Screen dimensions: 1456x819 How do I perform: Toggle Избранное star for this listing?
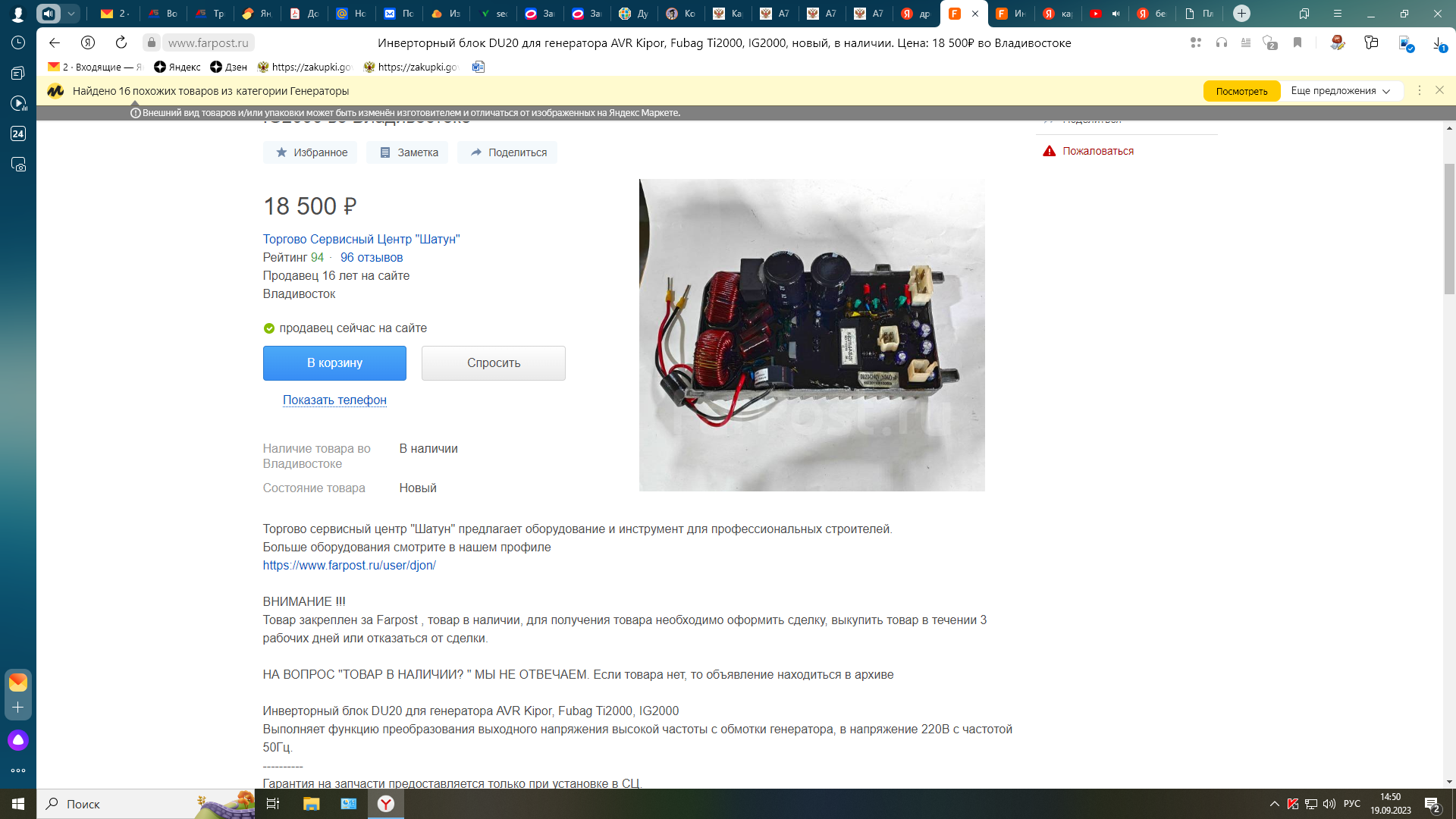[311, 152]
